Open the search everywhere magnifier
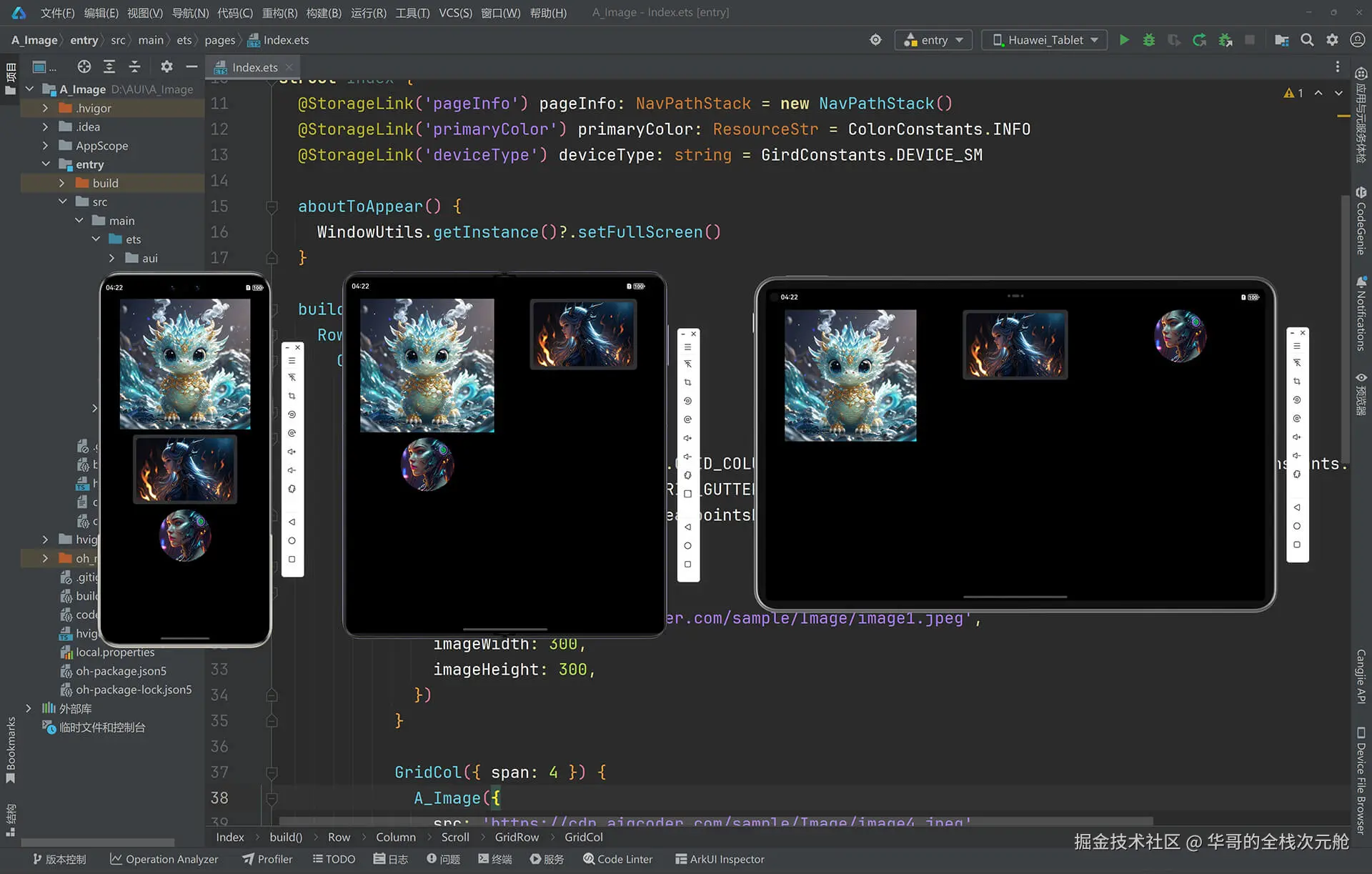This screenshot has width=1372, height=874. (1307, 40)
